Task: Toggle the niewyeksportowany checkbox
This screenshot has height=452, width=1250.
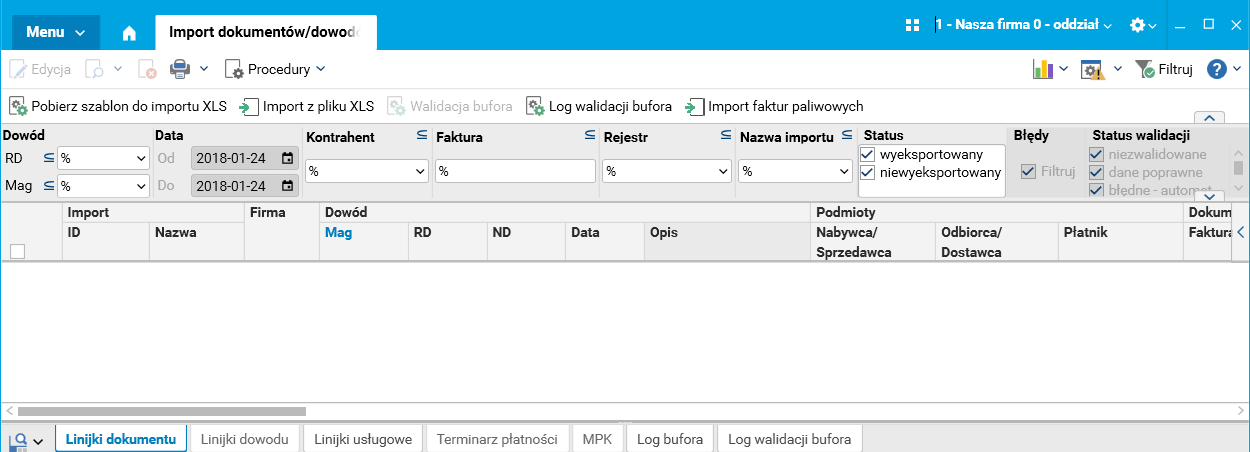Action: pyautogui.click(x=868, y=173)
